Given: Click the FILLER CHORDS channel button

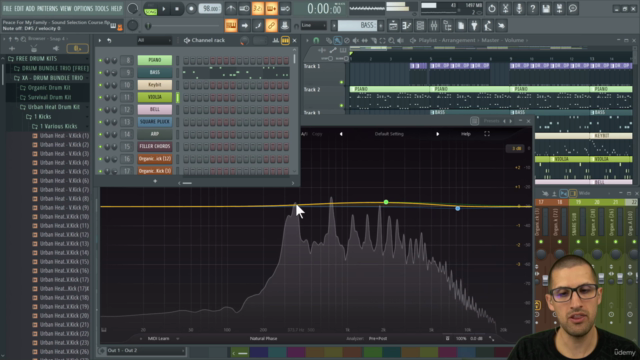Looking at the screenshot, I should (x=155, y=146).
